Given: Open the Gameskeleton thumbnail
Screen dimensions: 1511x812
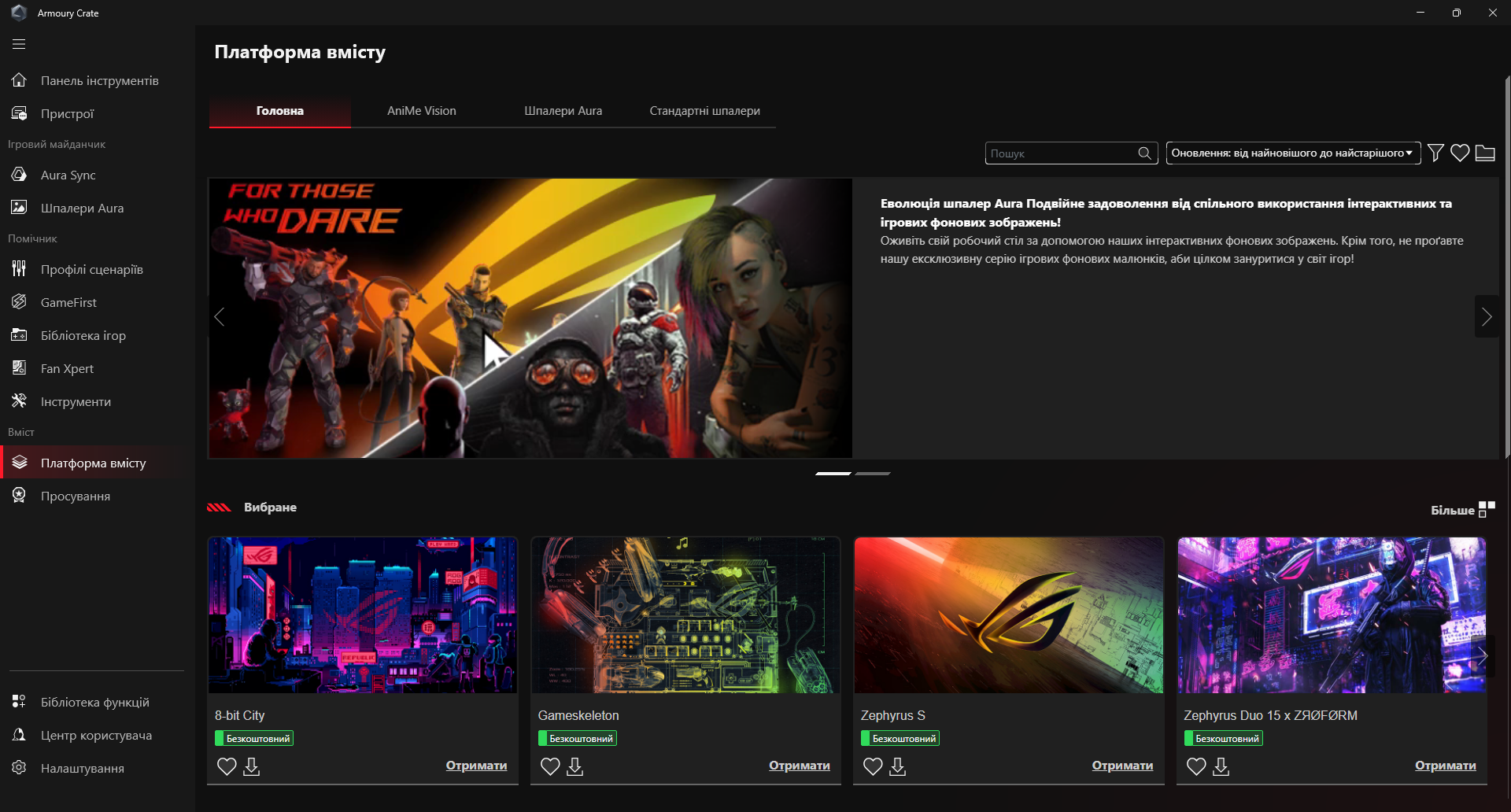Looking at the screenshot, I should click(685, 615).
